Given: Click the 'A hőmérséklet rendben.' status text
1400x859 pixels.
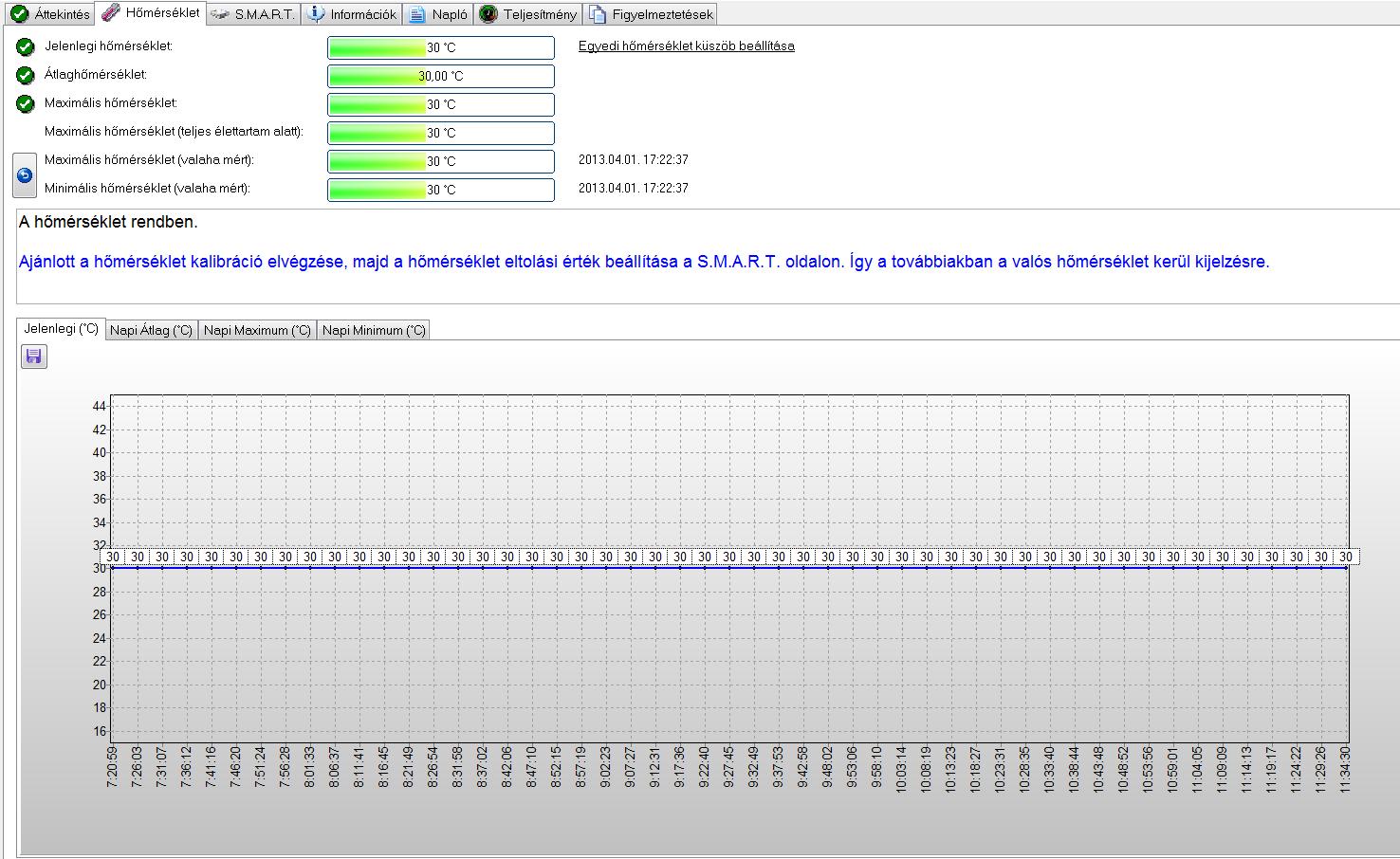Looking at the screenshot, I should point(108,222).
